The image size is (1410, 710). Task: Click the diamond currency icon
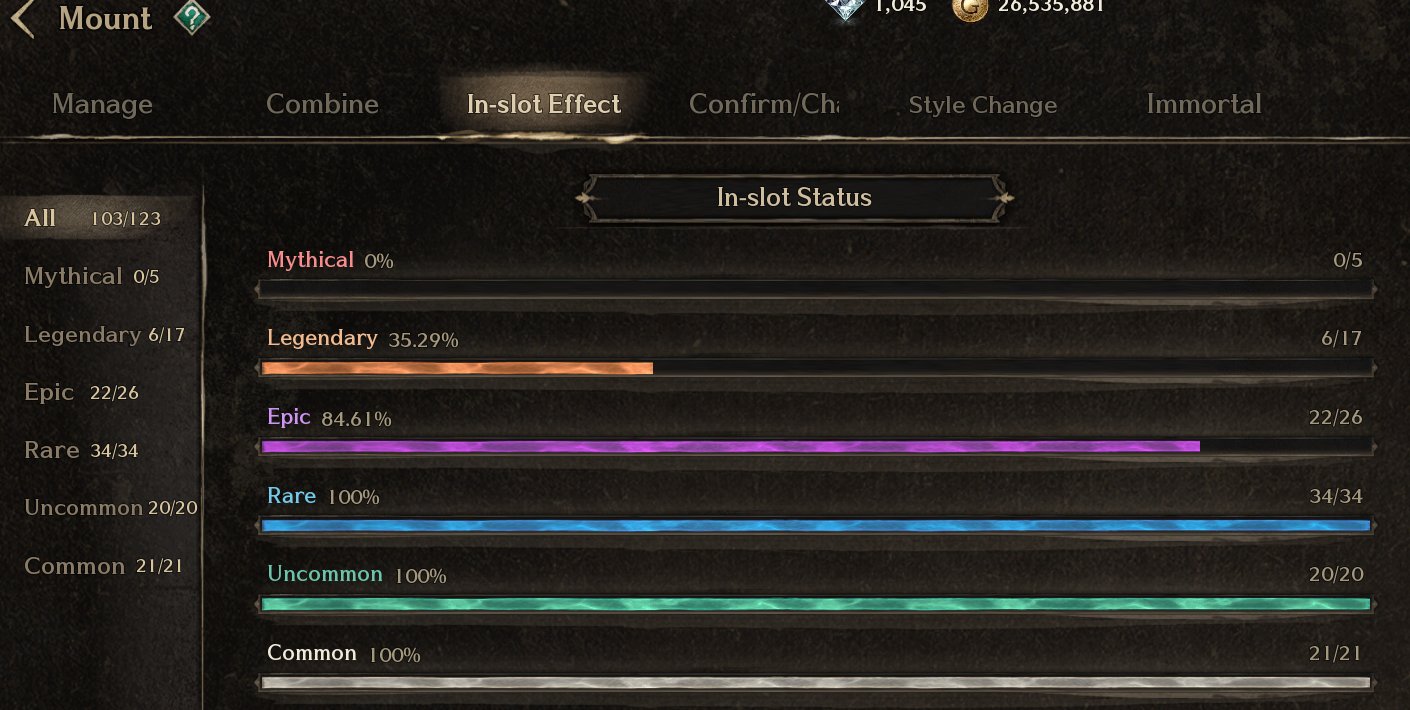(x=846, y=8)
